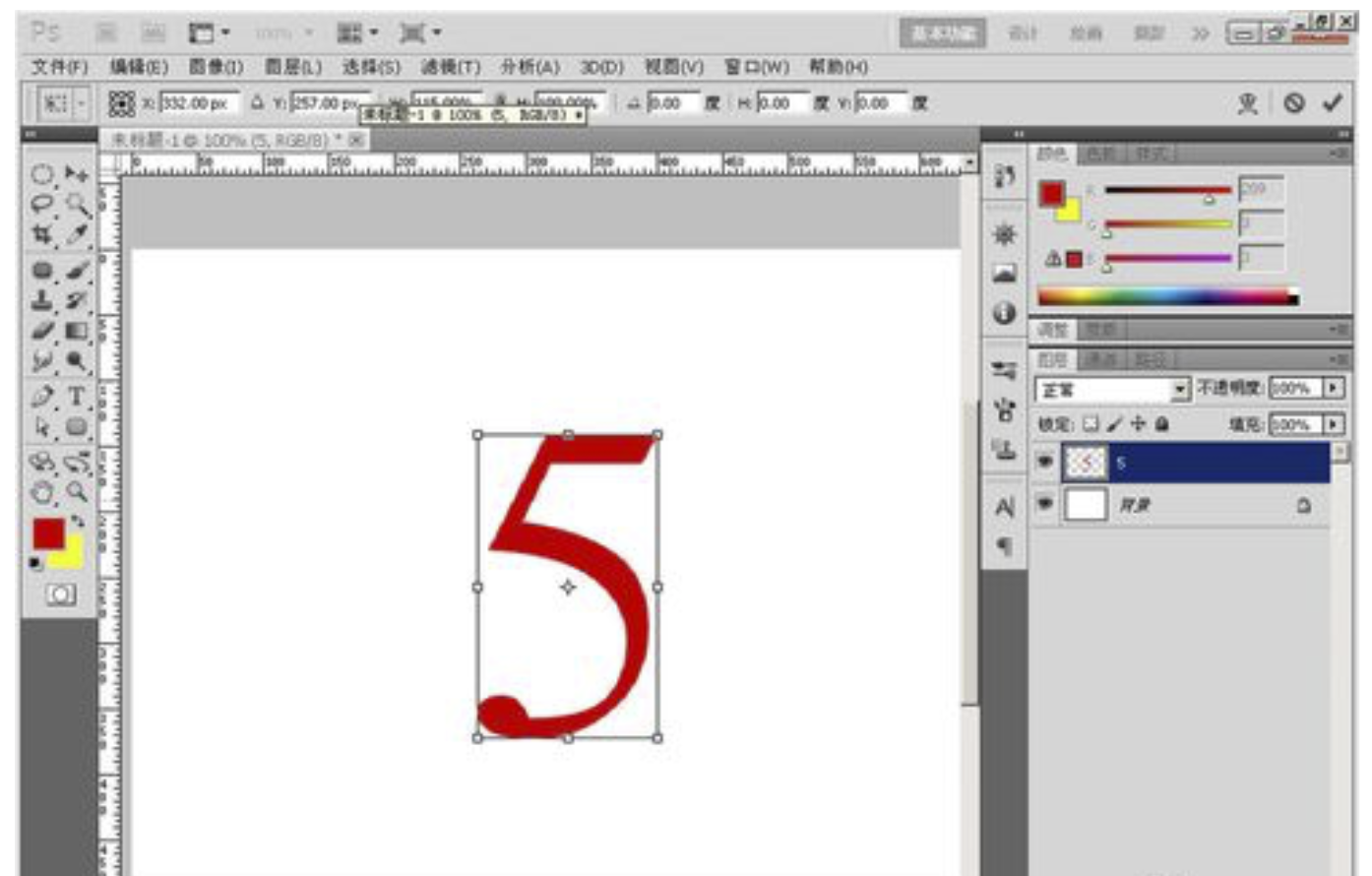Open the 不透明度 opacity slider arrow
Screen dimensions: 1372x876
1334,388
